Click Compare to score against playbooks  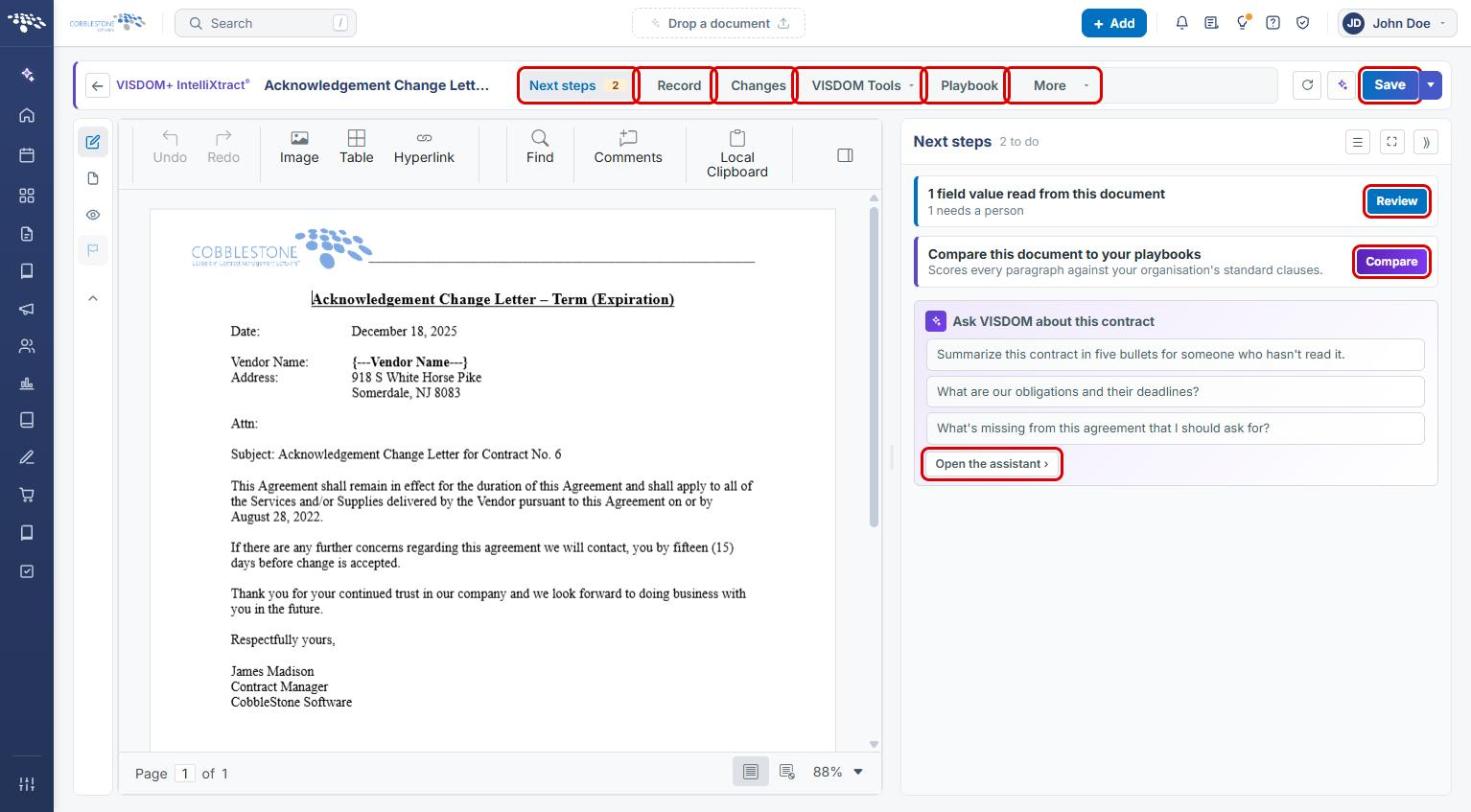pyautogui.click(x=1391, y=262)
